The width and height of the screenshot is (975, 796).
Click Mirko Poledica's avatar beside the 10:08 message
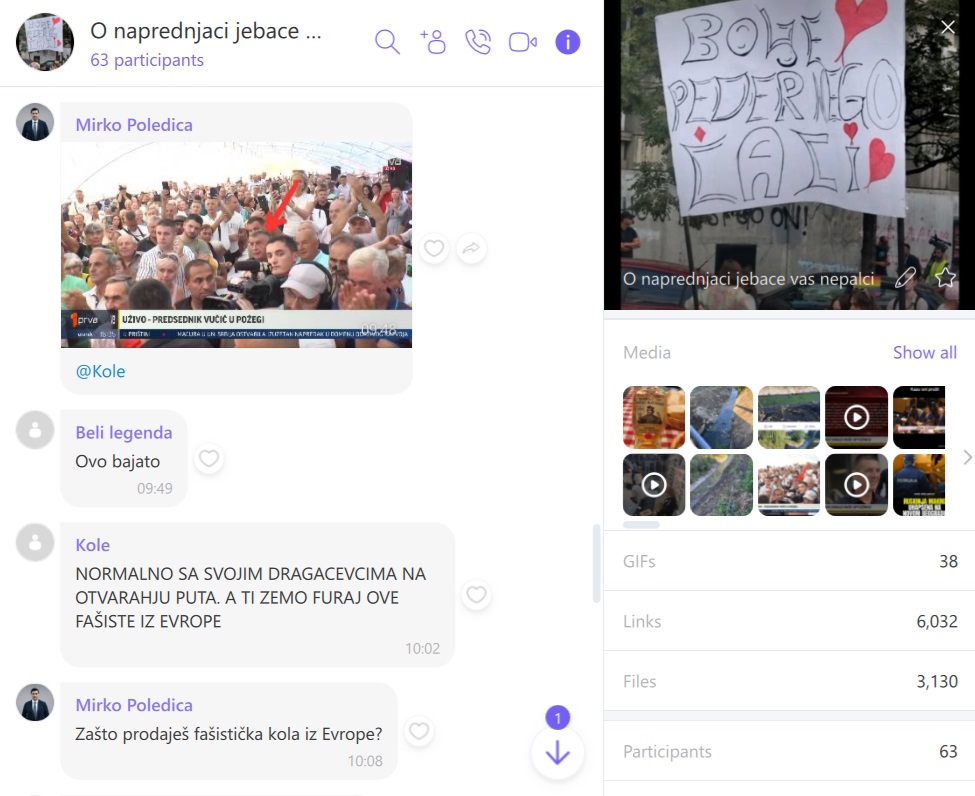(35, 703)
